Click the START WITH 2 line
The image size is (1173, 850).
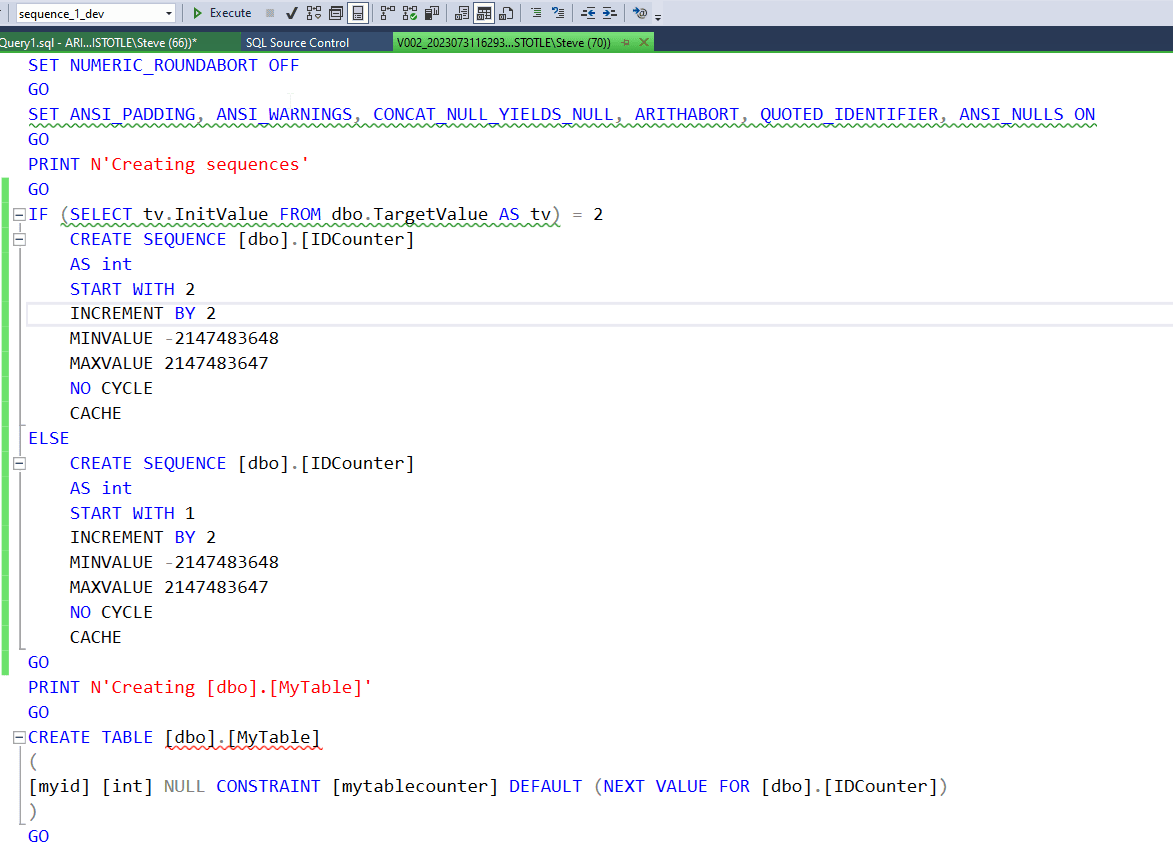[x=132, y=290]
